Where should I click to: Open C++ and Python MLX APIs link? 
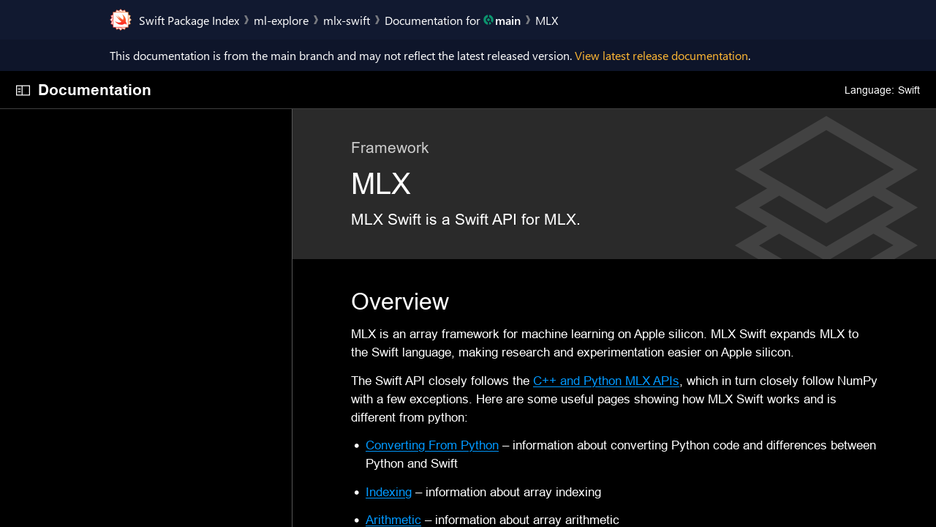605,381
